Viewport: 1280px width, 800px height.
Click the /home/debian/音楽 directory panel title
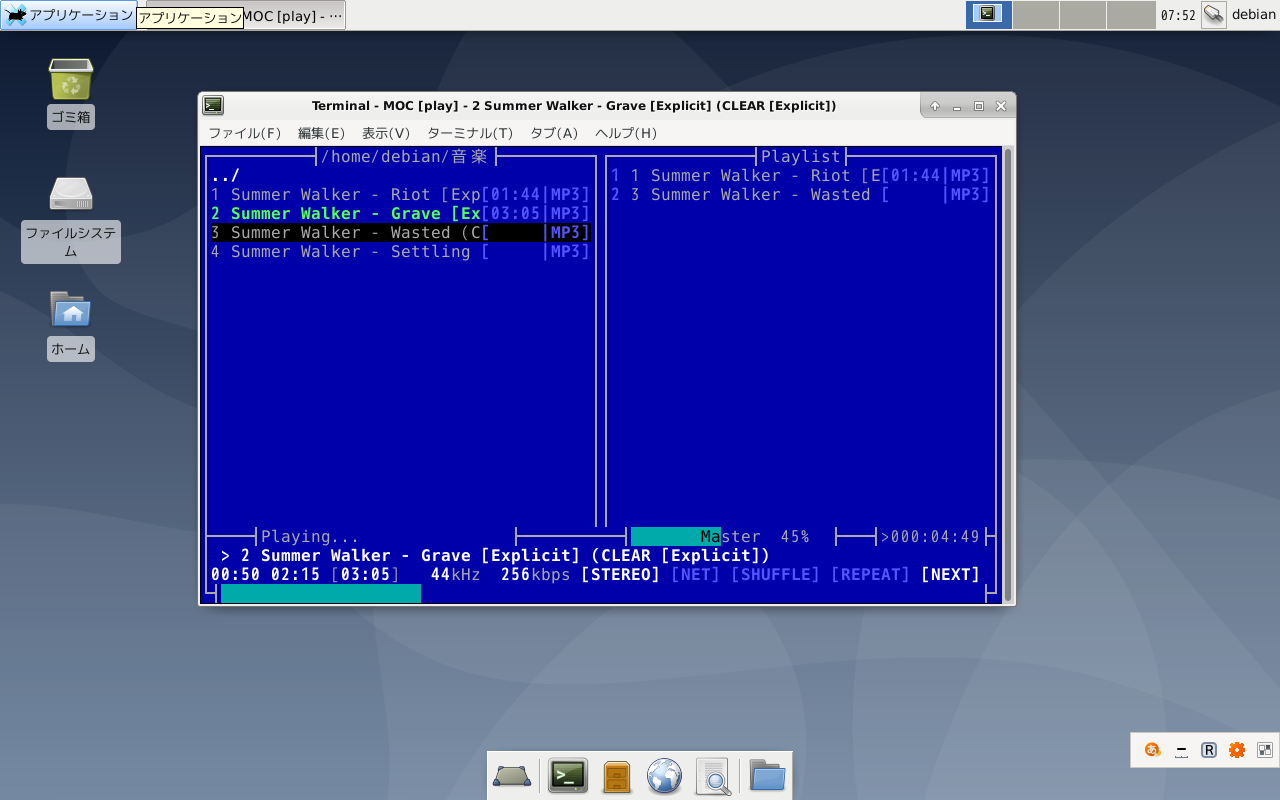(x=406, y=157)
